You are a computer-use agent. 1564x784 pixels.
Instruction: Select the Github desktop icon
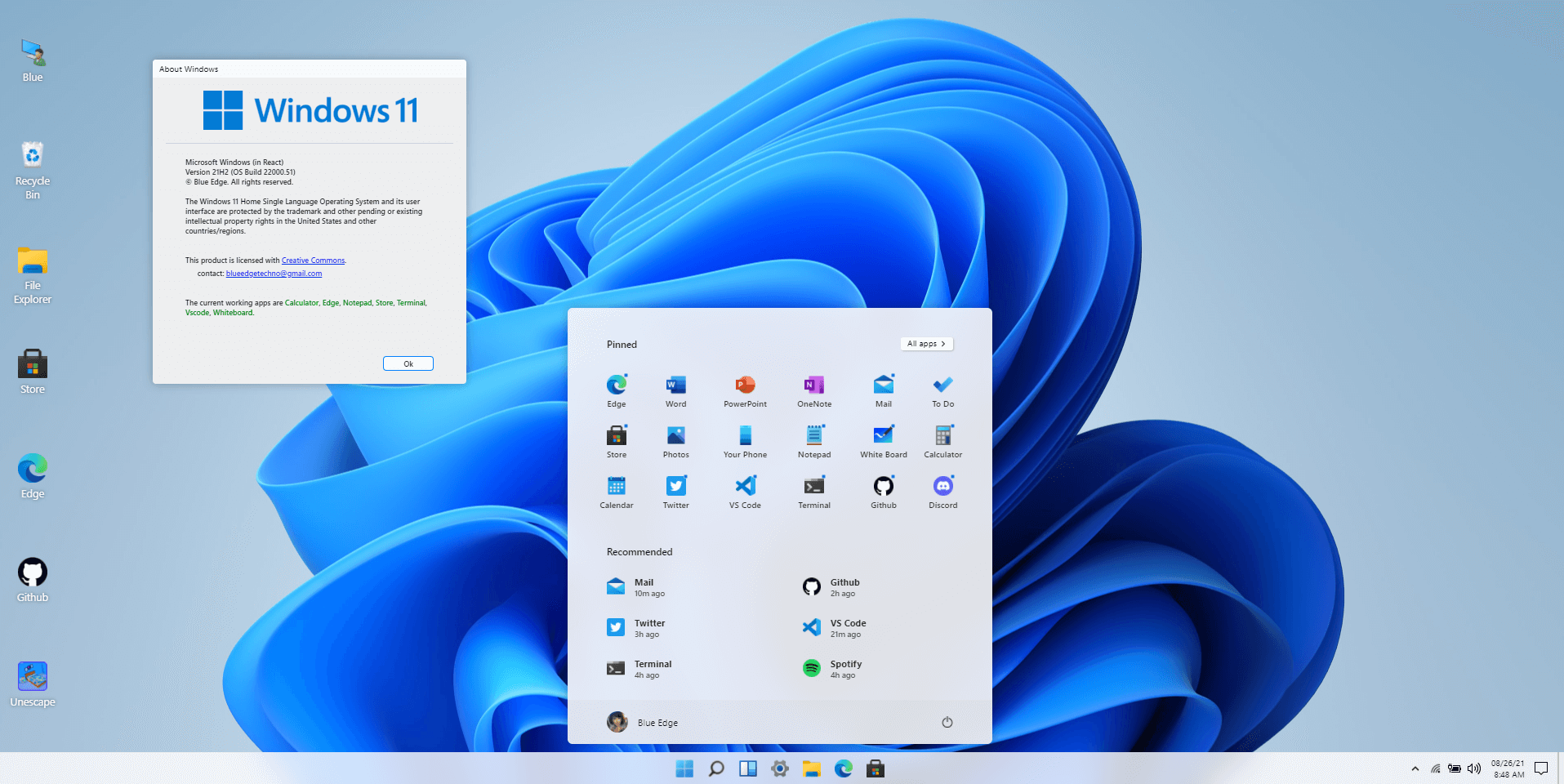pos(33,580)
